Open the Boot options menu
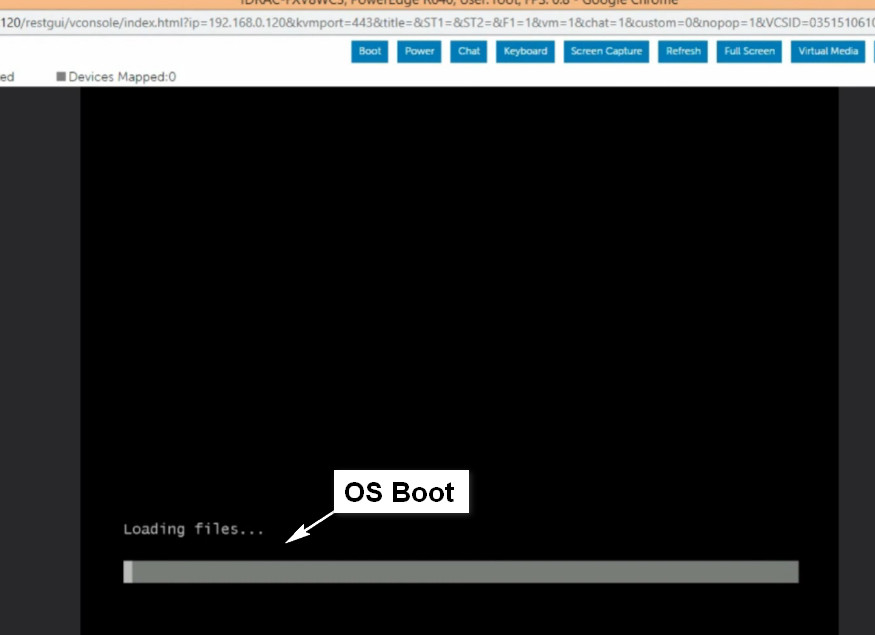 coord(370,51)
